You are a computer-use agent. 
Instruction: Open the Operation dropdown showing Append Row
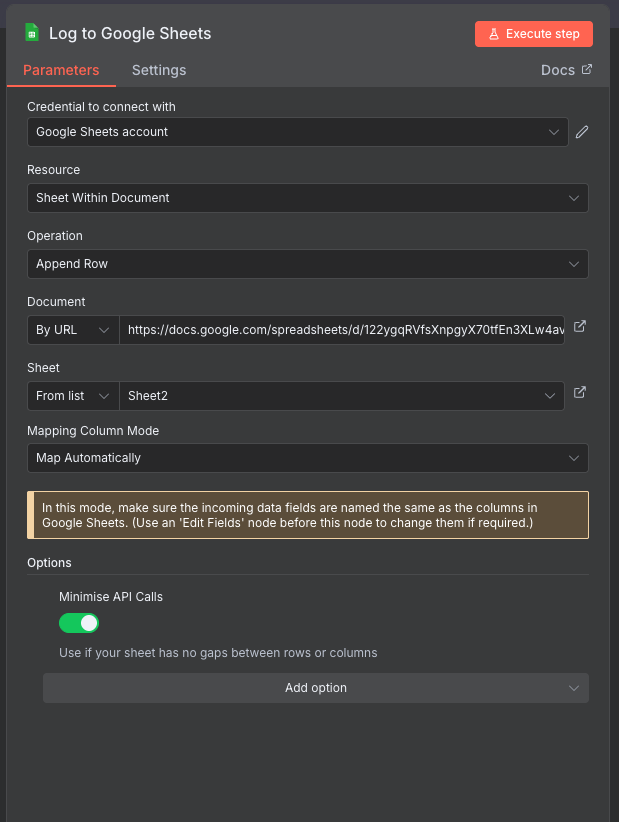pos(307,263)
